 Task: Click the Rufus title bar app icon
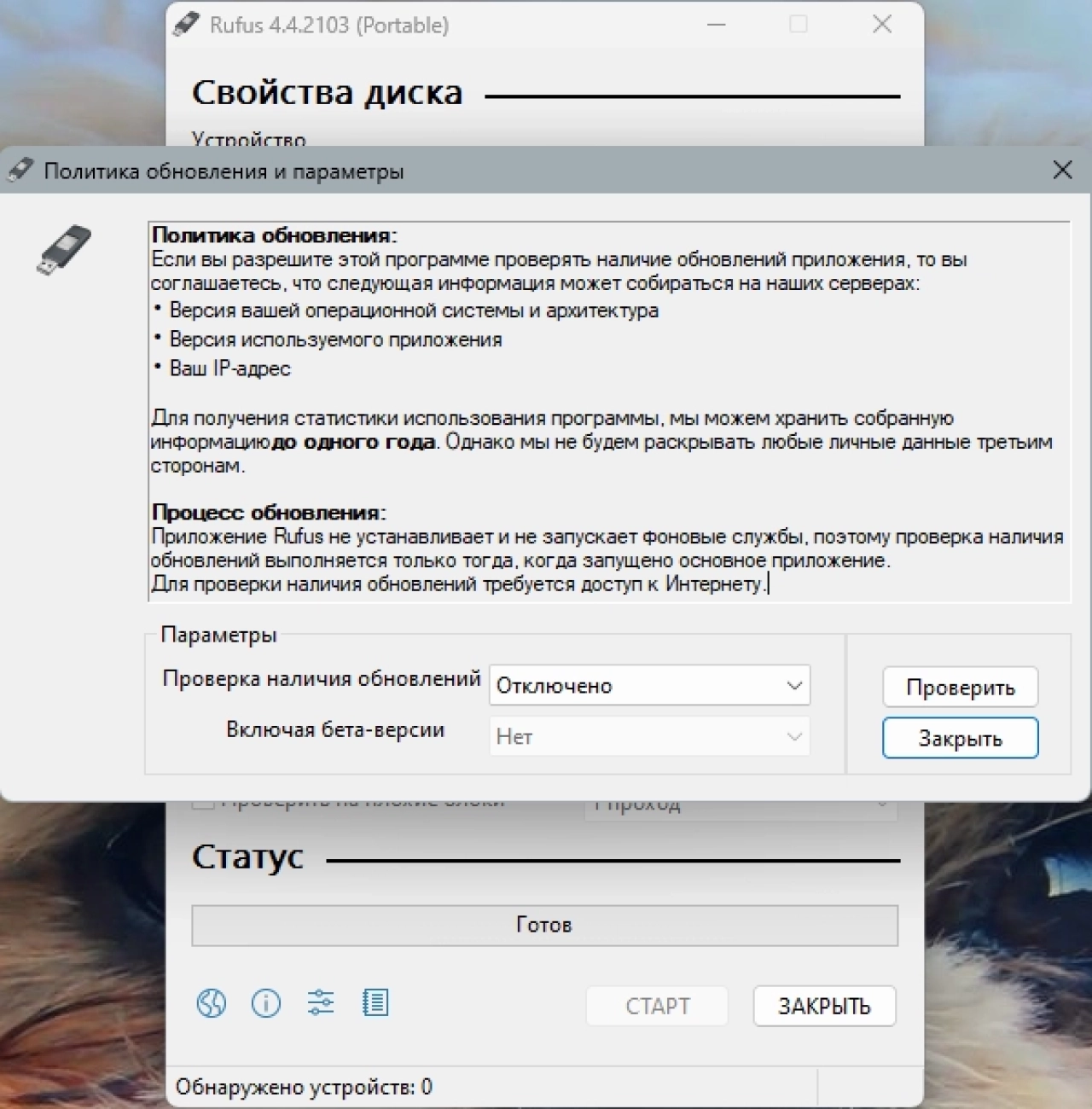point(186,24)
